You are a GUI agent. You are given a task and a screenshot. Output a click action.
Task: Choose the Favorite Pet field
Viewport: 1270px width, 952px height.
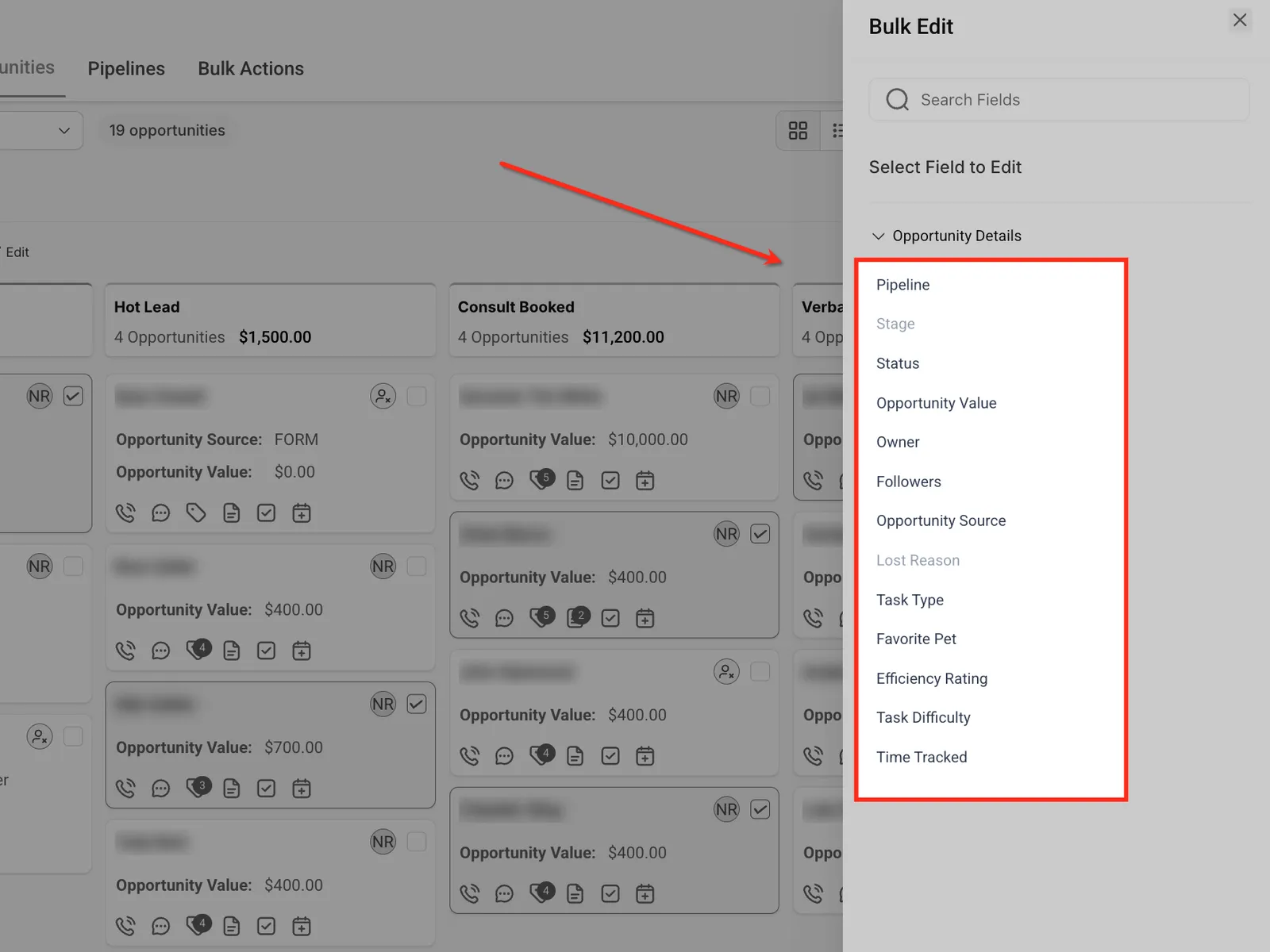[x=917, y=639]
